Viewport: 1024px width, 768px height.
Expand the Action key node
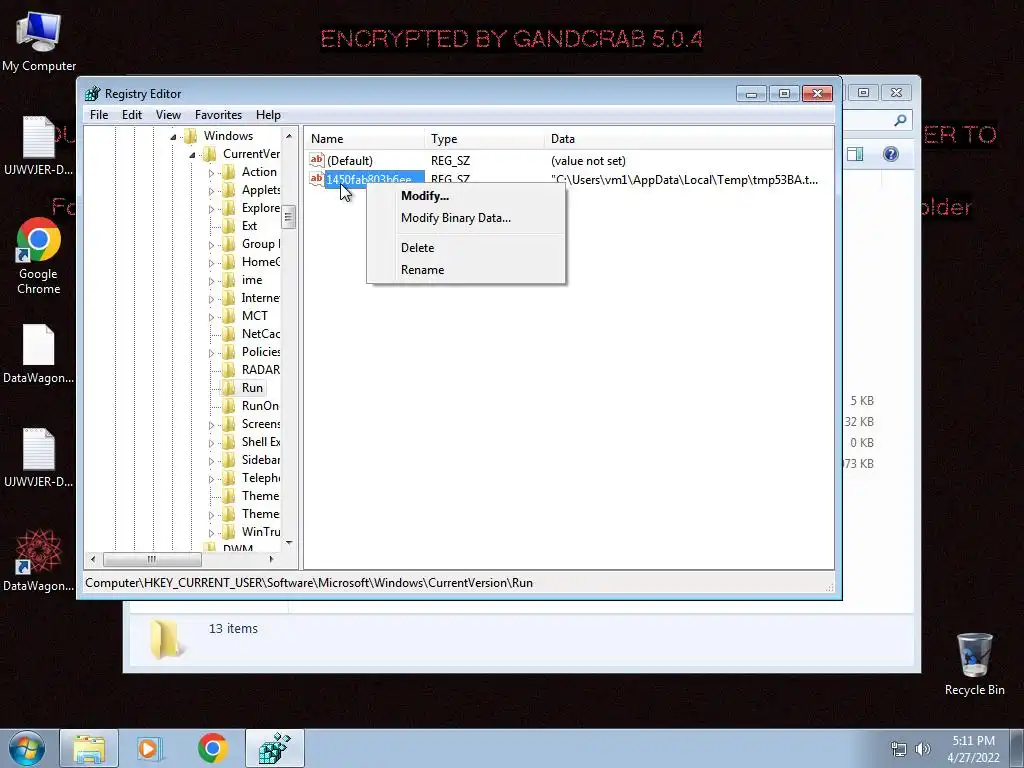(211, 173)
